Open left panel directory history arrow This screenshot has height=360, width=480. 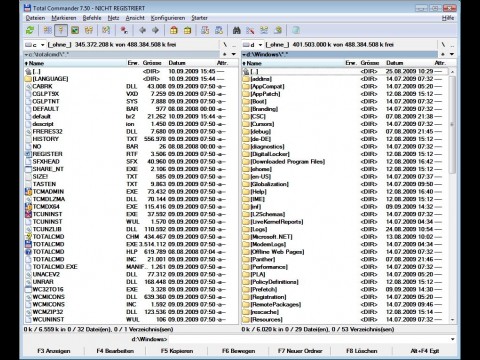click(x=234, y=54)
